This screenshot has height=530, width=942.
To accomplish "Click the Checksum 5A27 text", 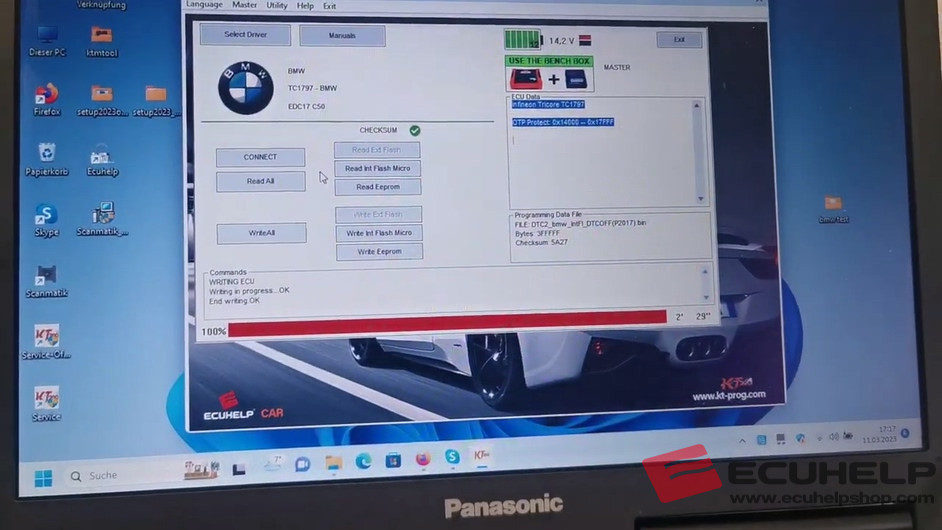I will click(x=541, y=243).
